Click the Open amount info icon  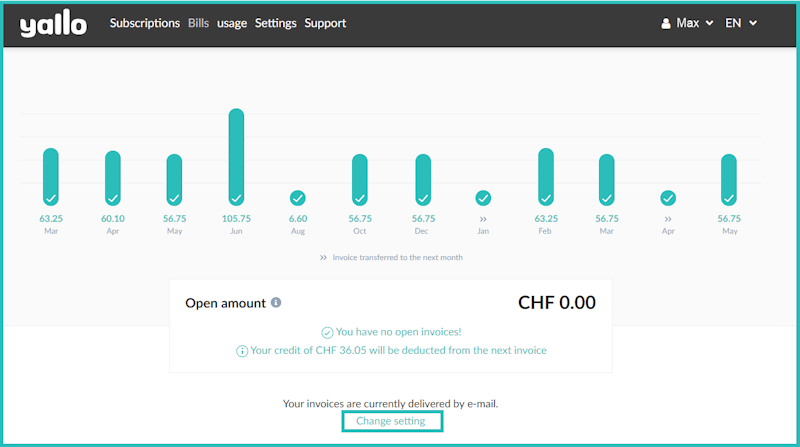(x=276, y=303)
